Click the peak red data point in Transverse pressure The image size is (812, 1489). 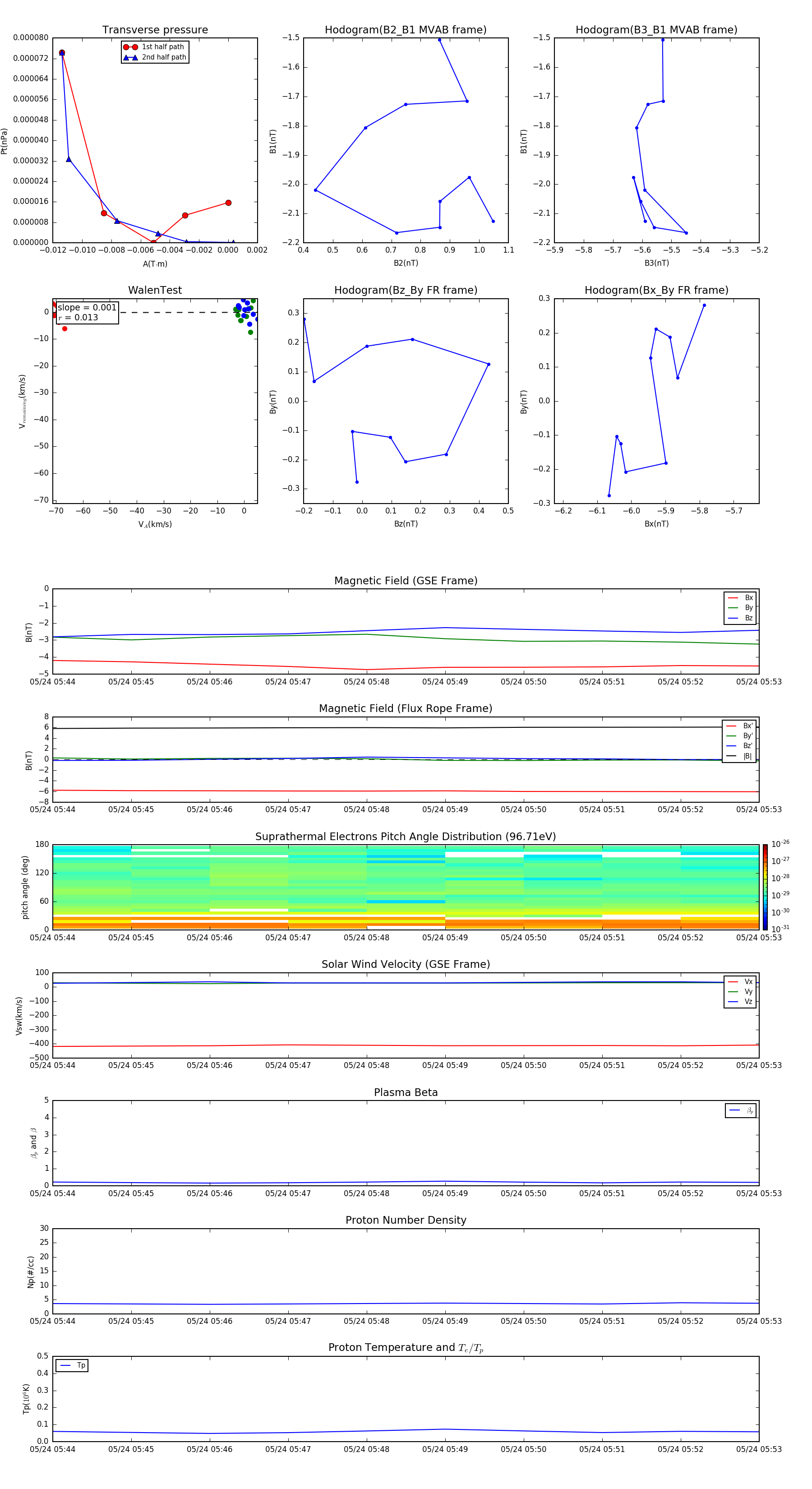(x=62, y=53)
